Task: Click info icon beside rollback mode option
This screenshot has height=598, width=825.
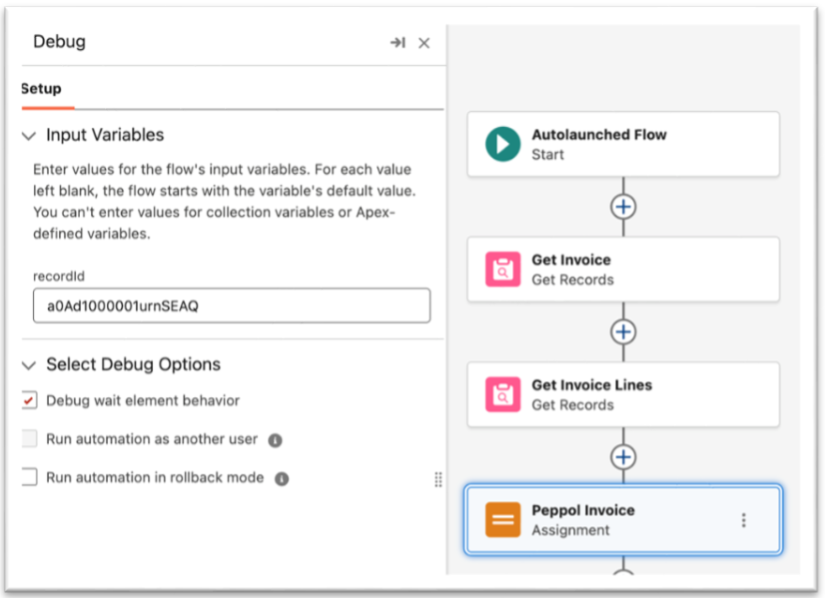Action: pos(282,479)
